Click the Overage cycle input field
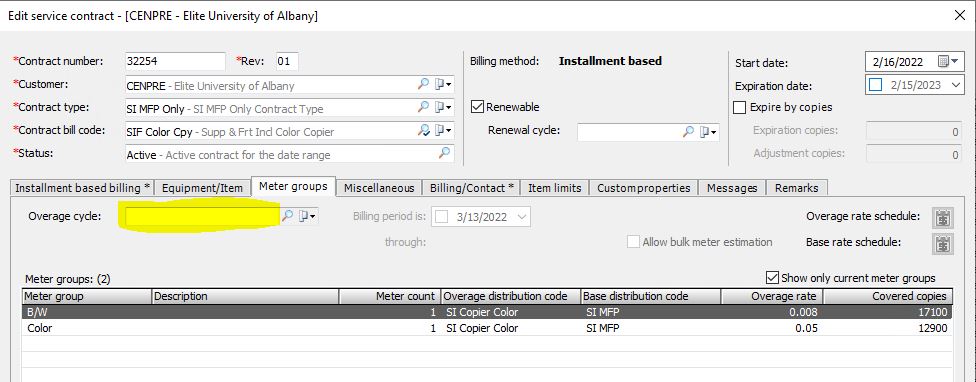Screen dimensions: 976x382 [202, 216]
